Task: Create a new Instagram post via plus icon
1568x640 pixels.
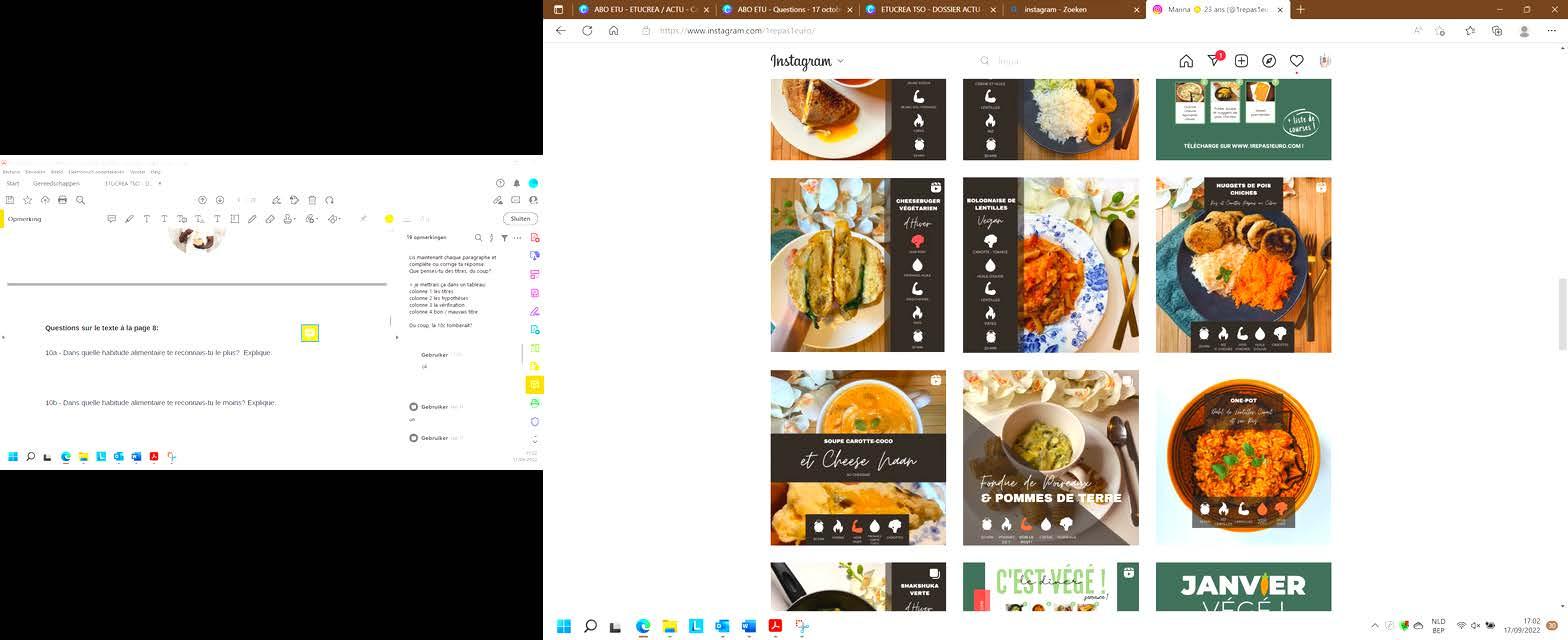Action: pyautogui.click(x=1241, y=61)
